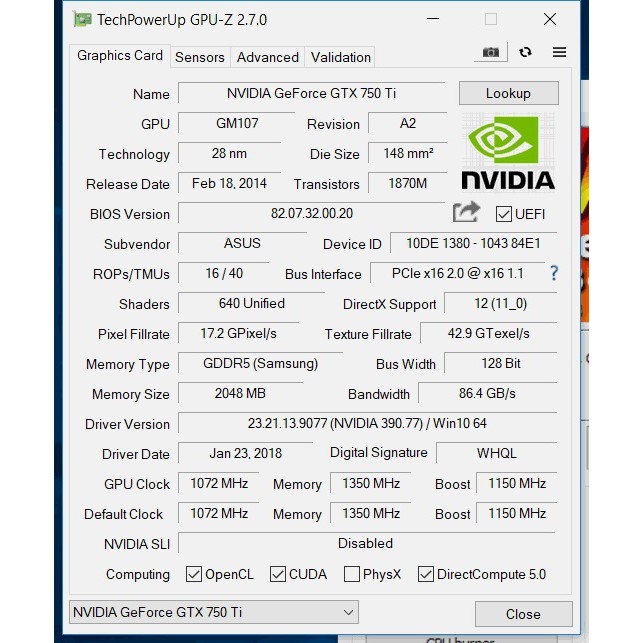Click the Default Clock row Boost 1150 MHz
This screenshot has width=643, height=643.
coord(517,513)
